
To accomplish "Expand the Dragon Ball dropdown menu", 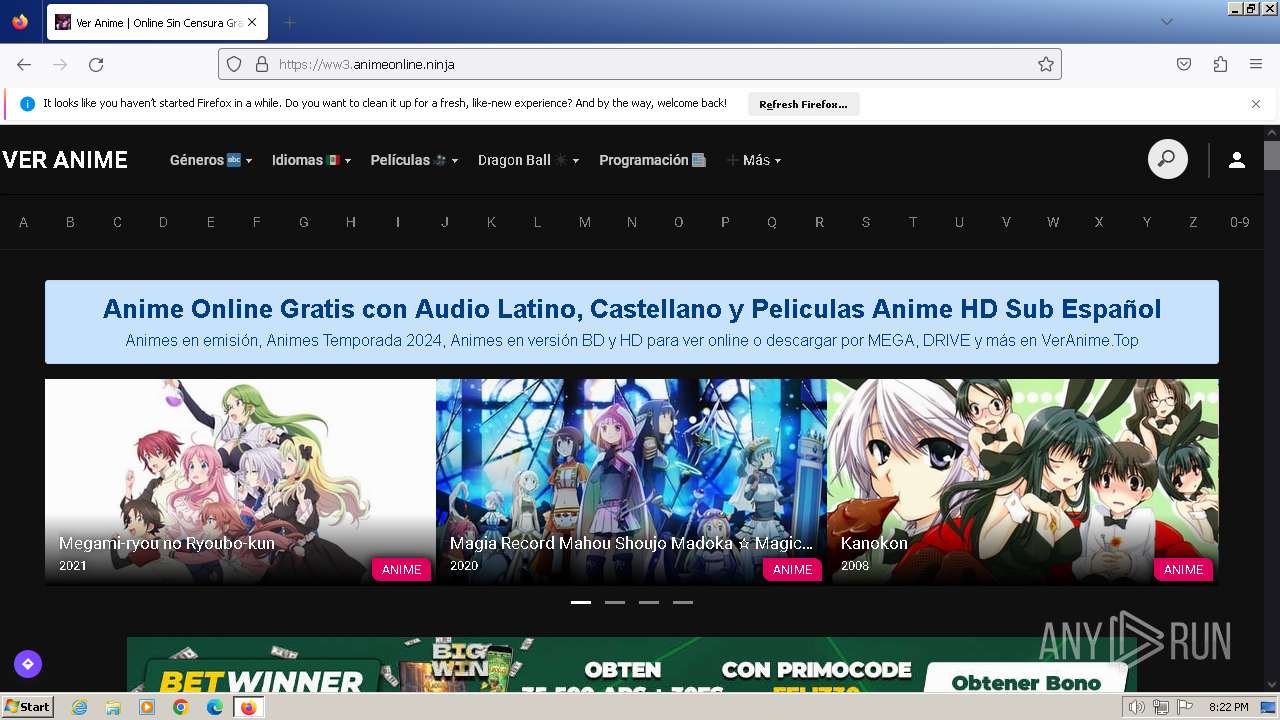I will (529, 160).
